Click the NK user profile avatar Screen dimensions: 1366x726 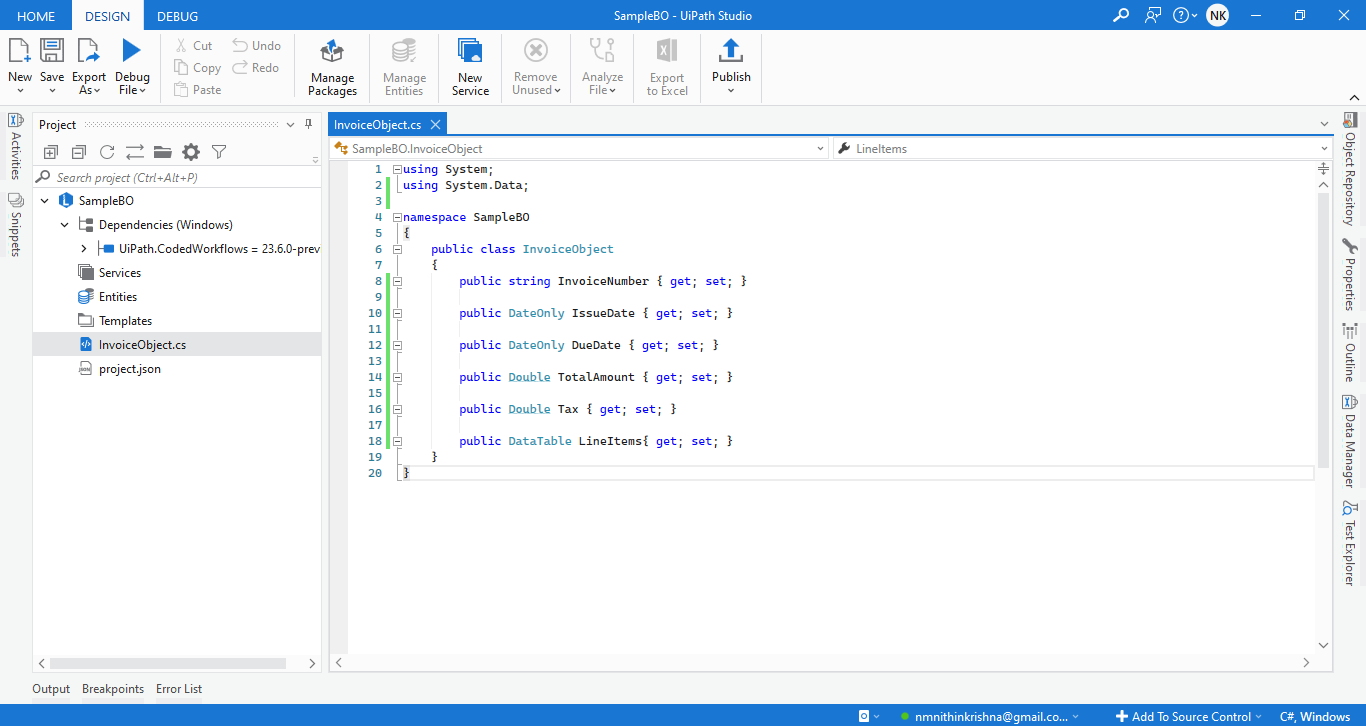click(x=1217, y=15)
